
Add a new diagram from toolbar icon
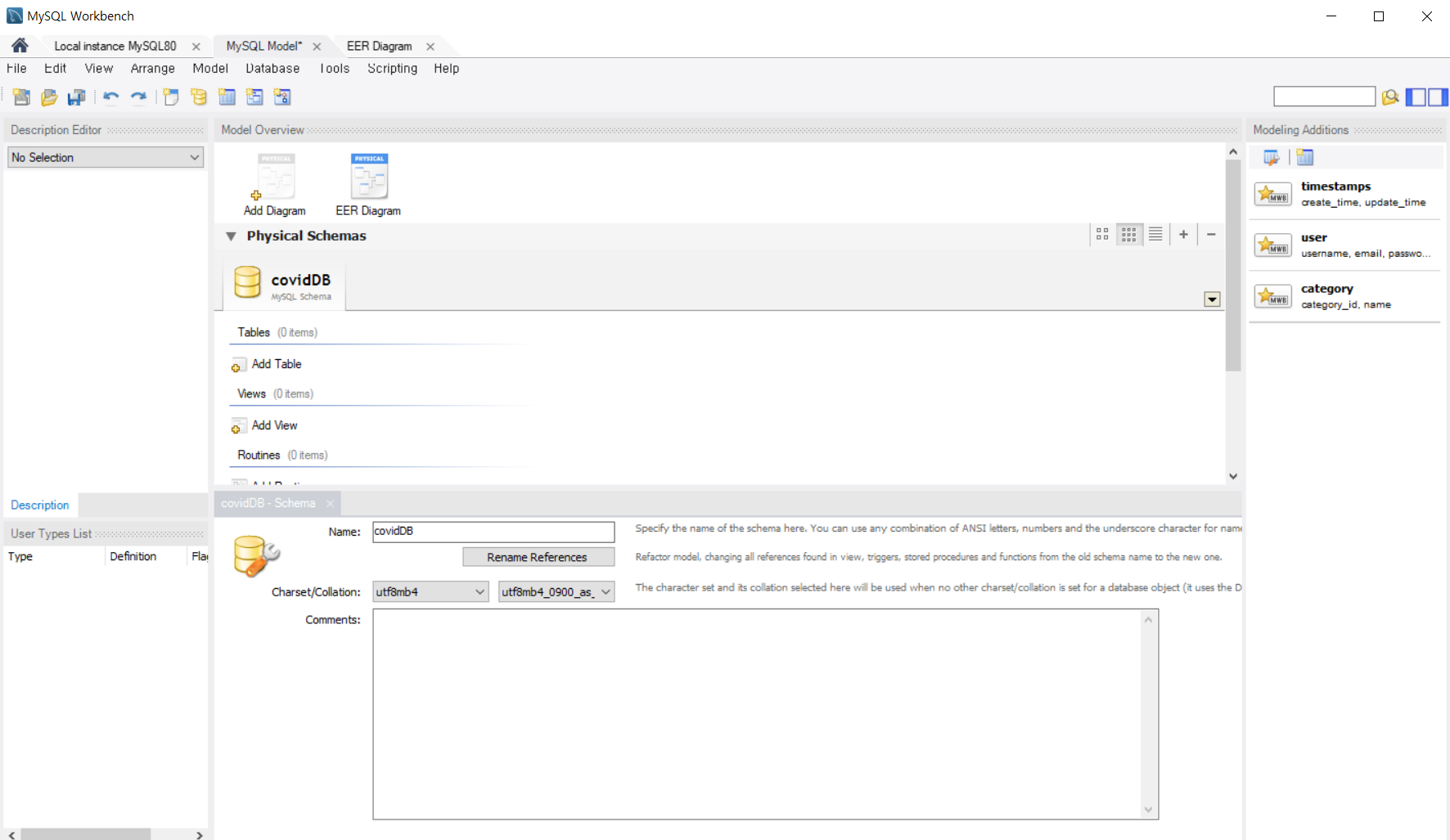pyautogui.click(x=171, y=97)
